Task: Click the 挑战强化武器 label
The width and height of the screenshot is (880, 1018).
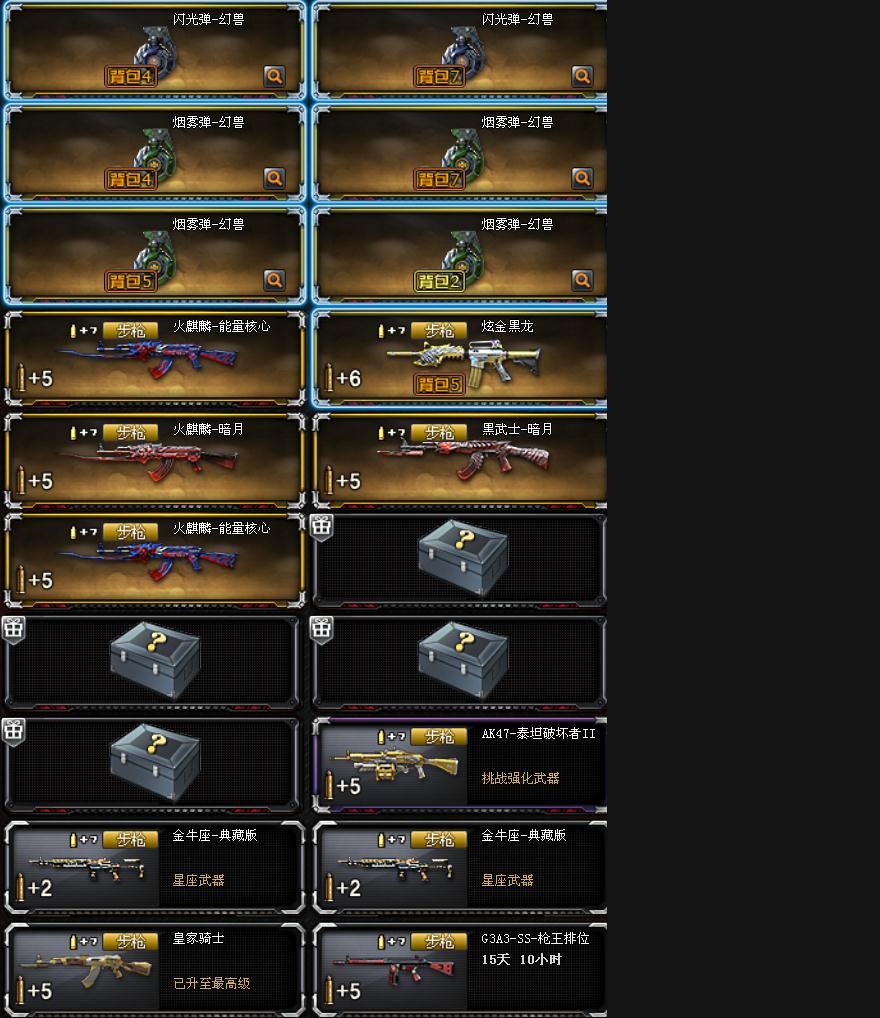Action: click(x=520, y=778)
